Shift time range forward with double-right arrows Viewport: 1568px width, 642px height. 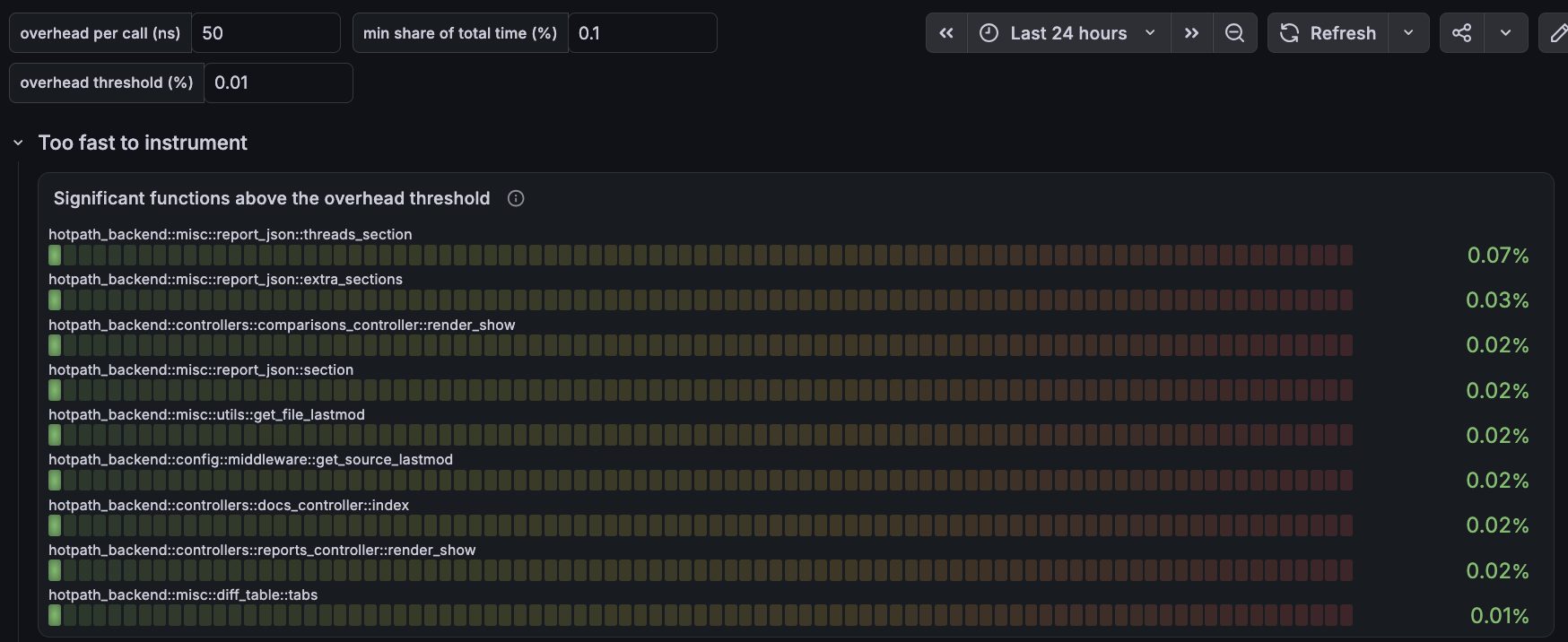click(1191, 33)
